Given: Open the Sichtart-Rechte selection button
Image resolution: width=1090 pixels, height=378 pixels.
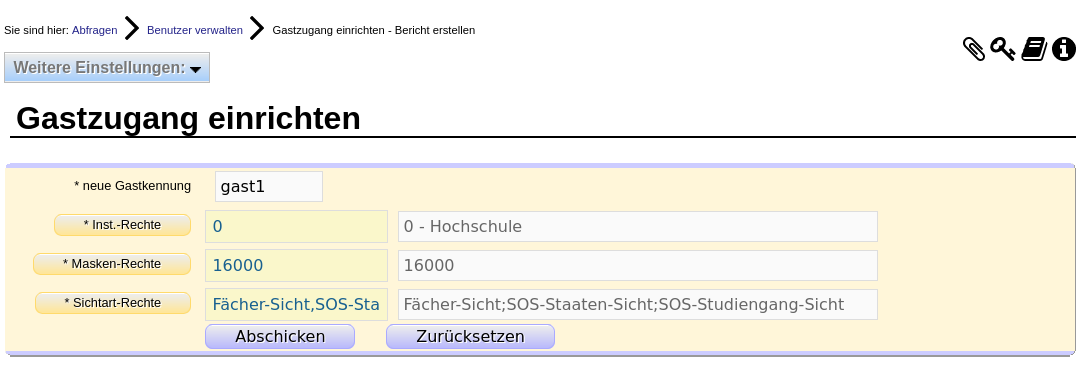Looking at the screenshot, I should pyautogui.click(x=113, y=303).
